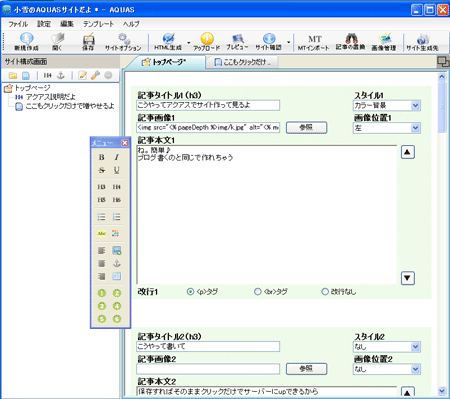The image size is (450, 399).
Task: Select 改行なし radio for 改行1
Action: (x=325, y=292)
